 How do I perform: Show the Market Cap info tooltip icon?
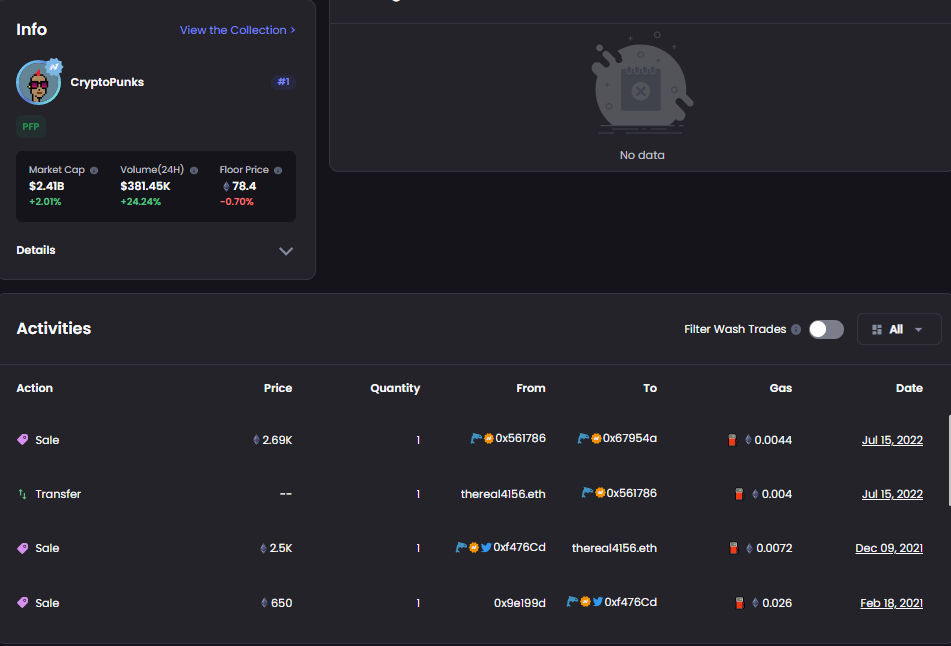click(94, 170)
